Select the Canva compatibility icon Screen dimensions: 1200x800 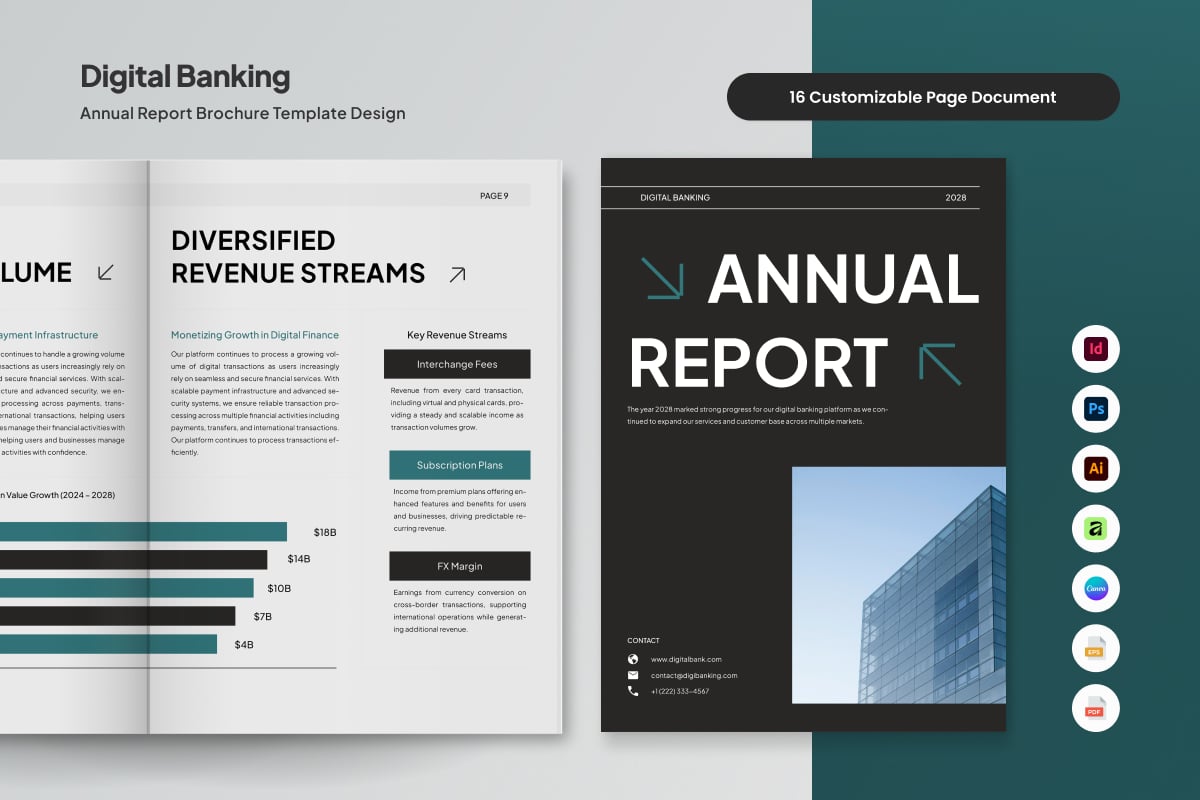pos(1095,589)
